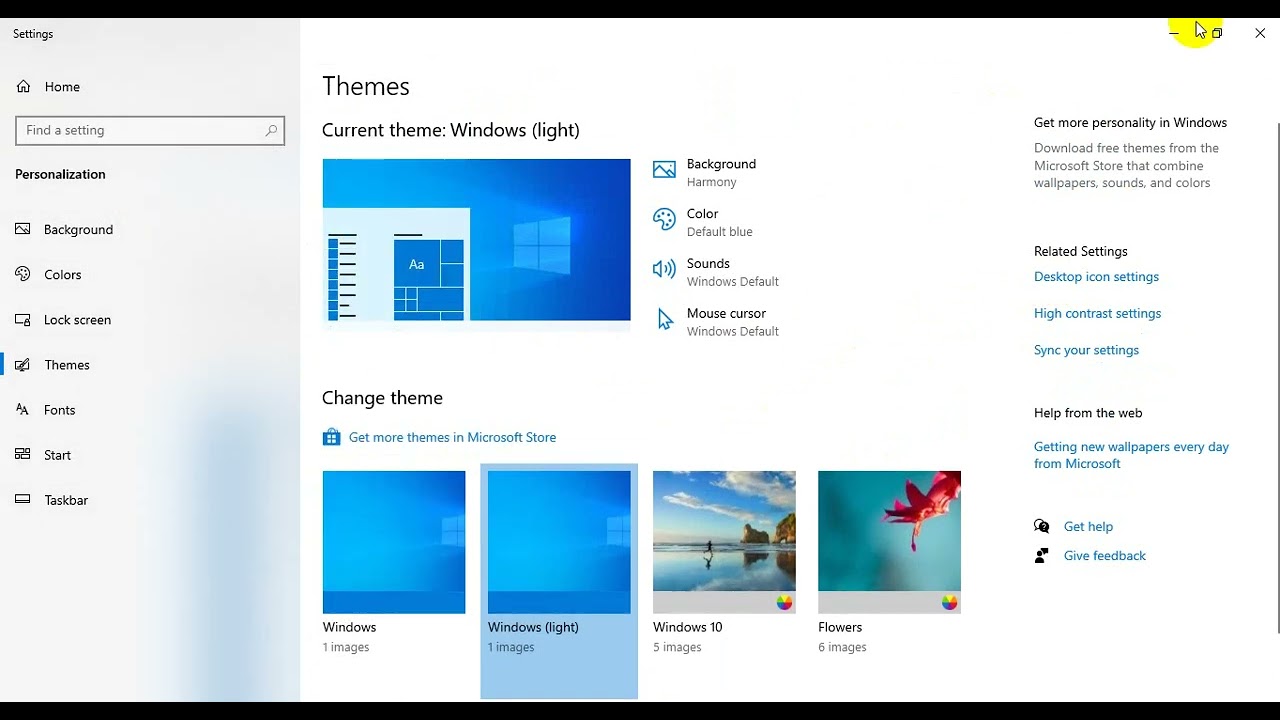Click the Mouse cursor arrow icon
Screen dimensions: 1280x720
(x=665, y=320)
